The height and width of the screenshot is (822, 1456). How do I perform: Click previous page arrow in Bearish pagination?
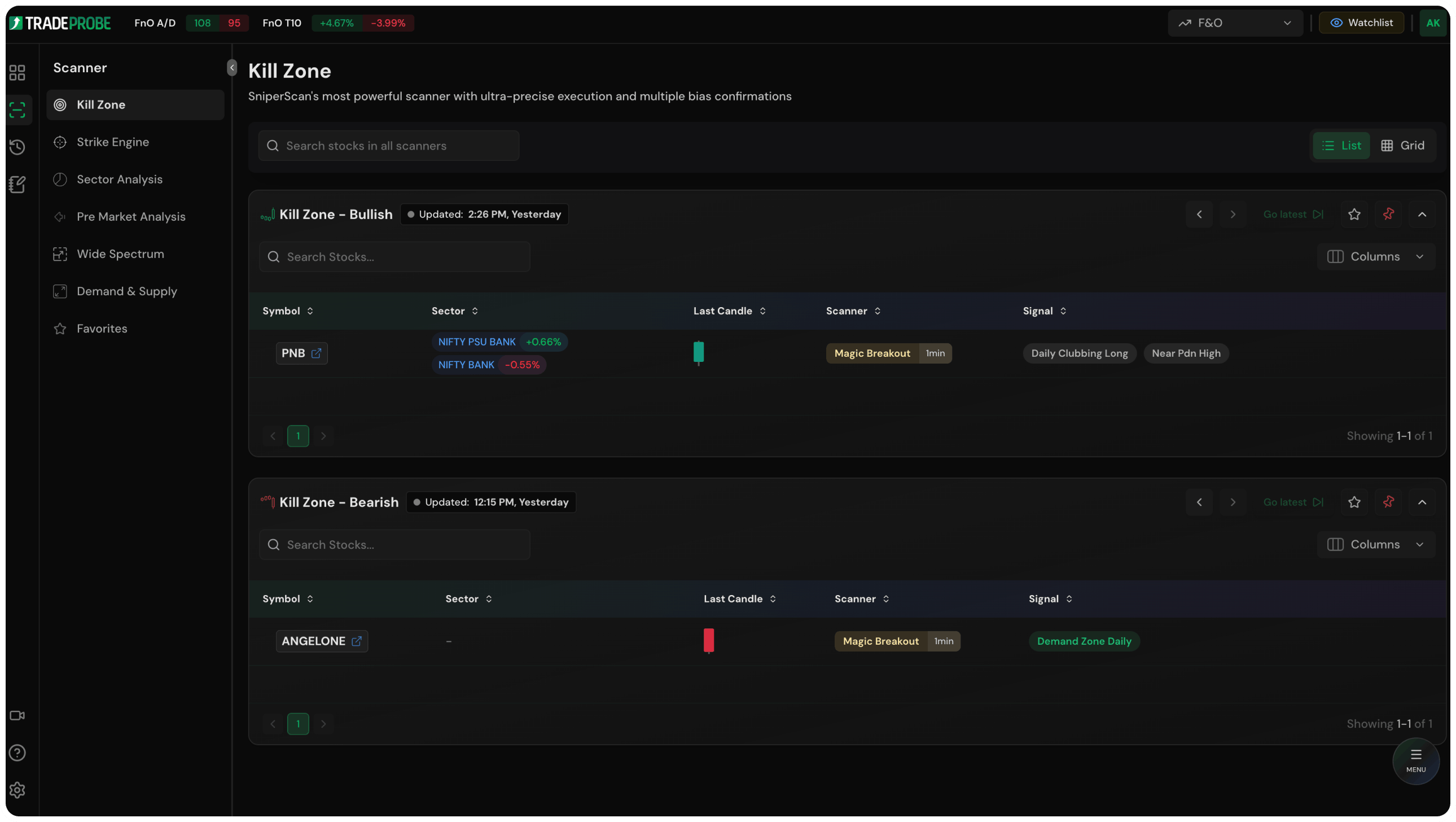pyautogui.click(x=273, y=724)
